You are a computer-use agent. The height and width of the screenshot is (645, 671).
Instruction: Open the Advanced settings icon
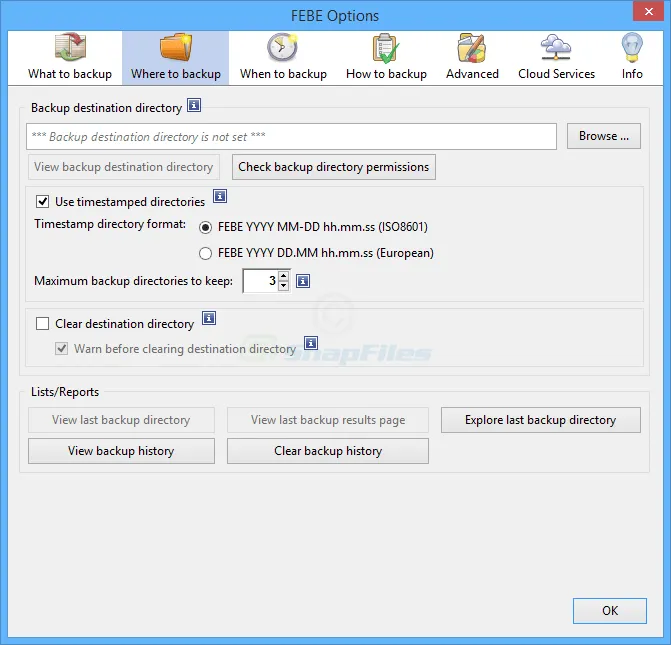[x=472, y=48]
